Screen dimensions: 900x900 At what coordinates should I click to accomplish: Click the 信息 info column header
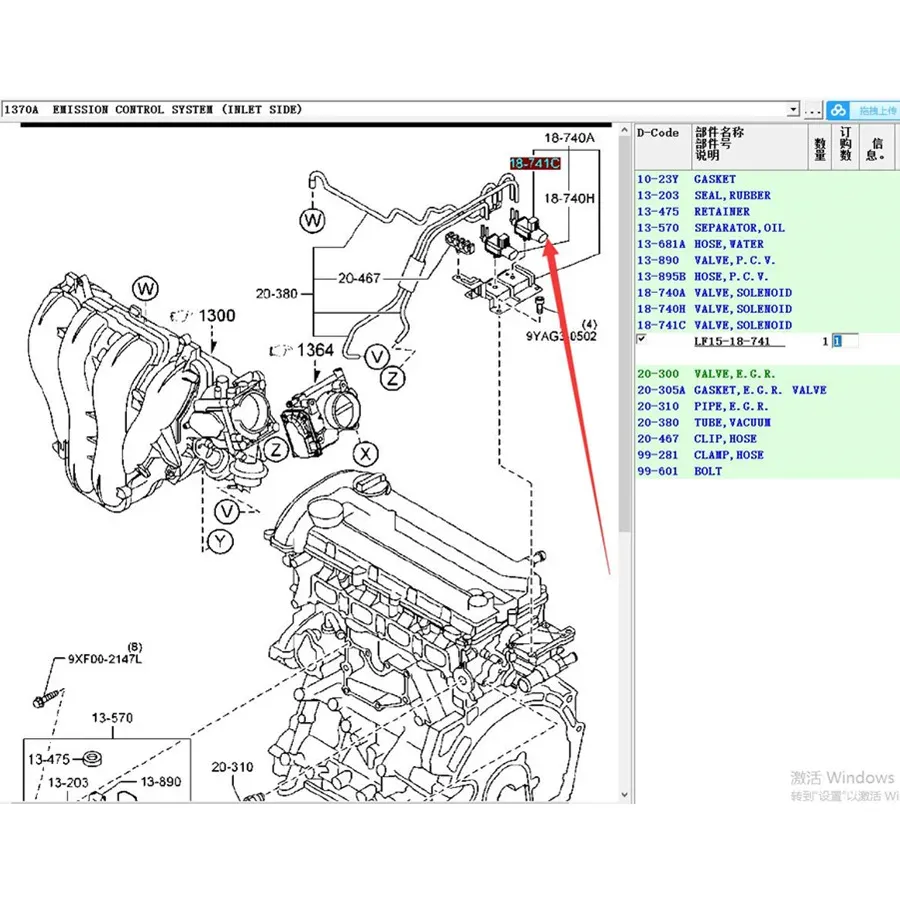pos(877,146)
